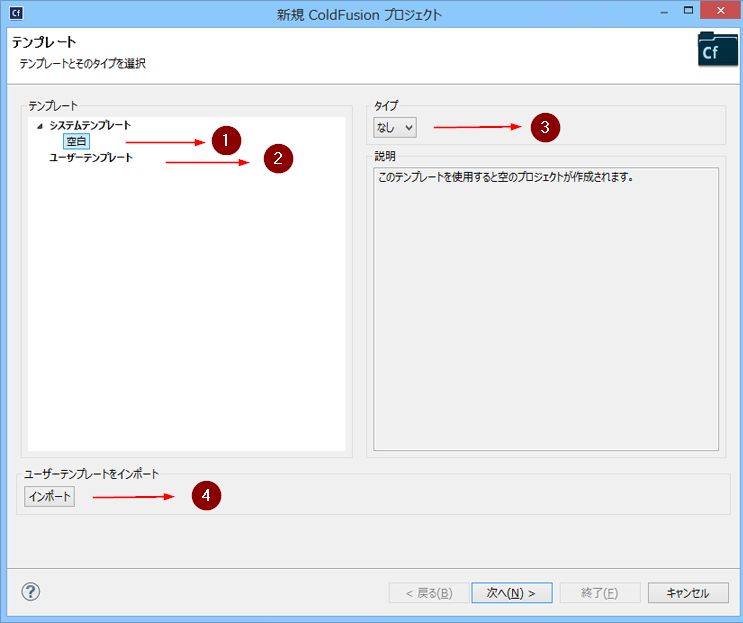Click the インポート button
The width and height of the screenshot is (743, 623).
(49, 497)
